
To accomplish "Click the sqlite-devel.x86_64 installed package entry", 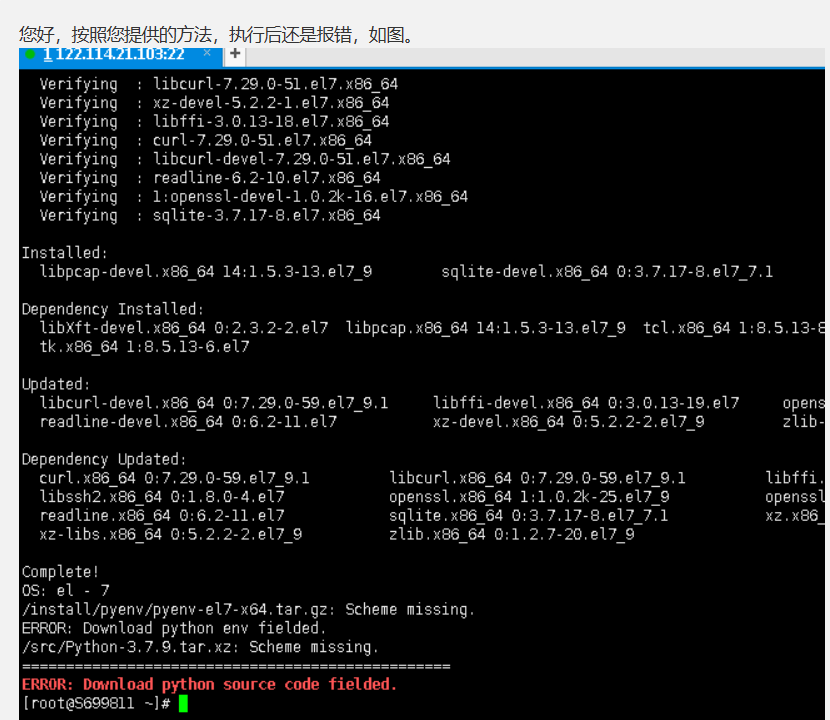I will coord(607,272).
